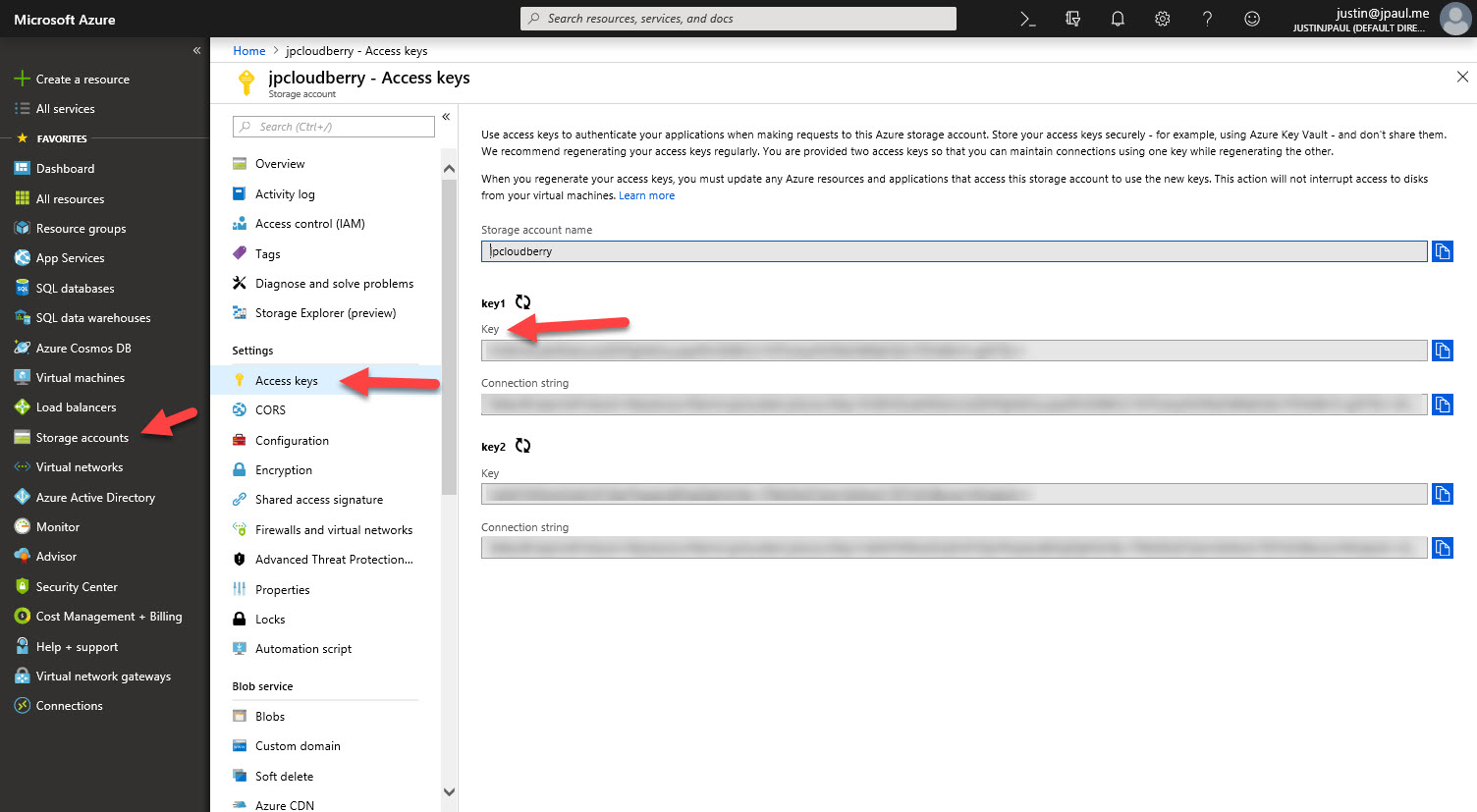Screen dimensions: 1477x812
Task: Open the Activity log blade
Action: [x=285, y=194]
